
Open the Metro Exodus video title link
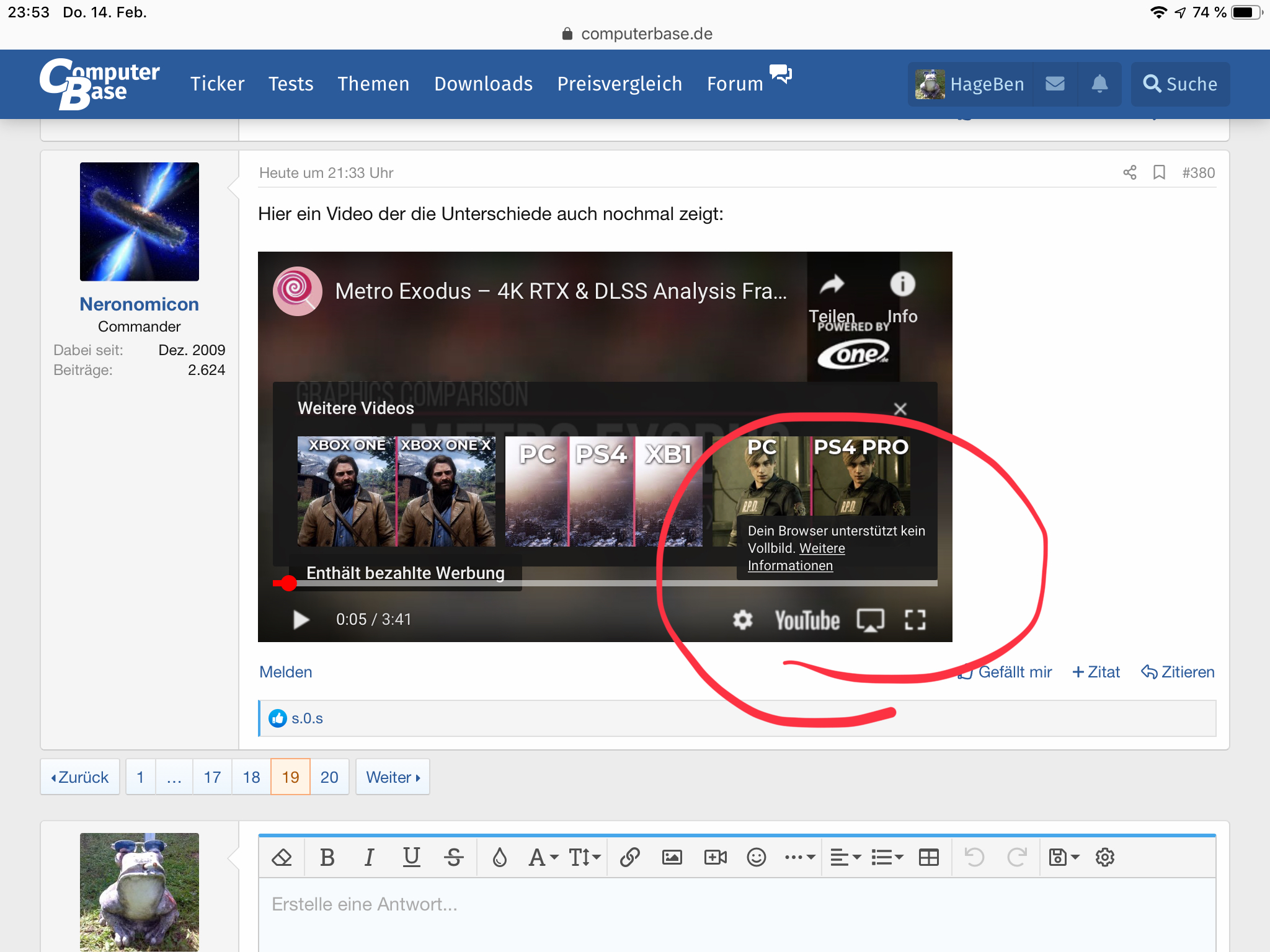pyautogui.click(x=561, y=291)
